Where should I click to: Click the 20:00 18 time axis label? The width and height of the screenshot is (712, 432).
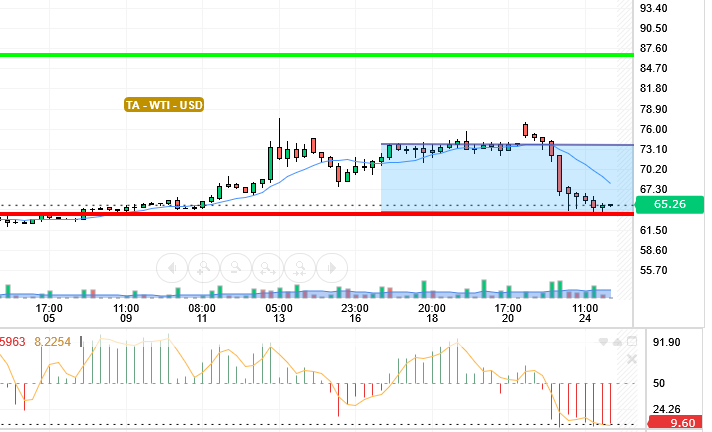point(432,313)
